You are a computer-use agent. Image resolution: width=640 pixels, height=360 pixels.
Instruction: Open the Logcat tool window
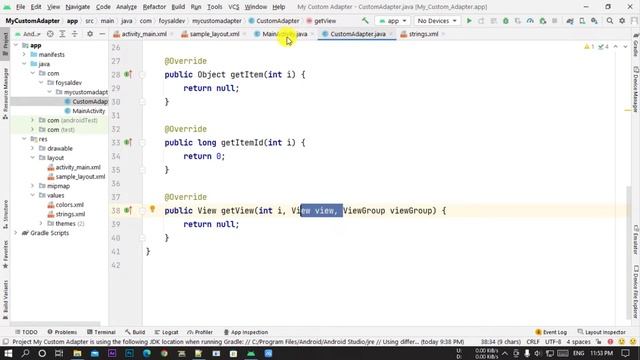(x=167, y=332)
